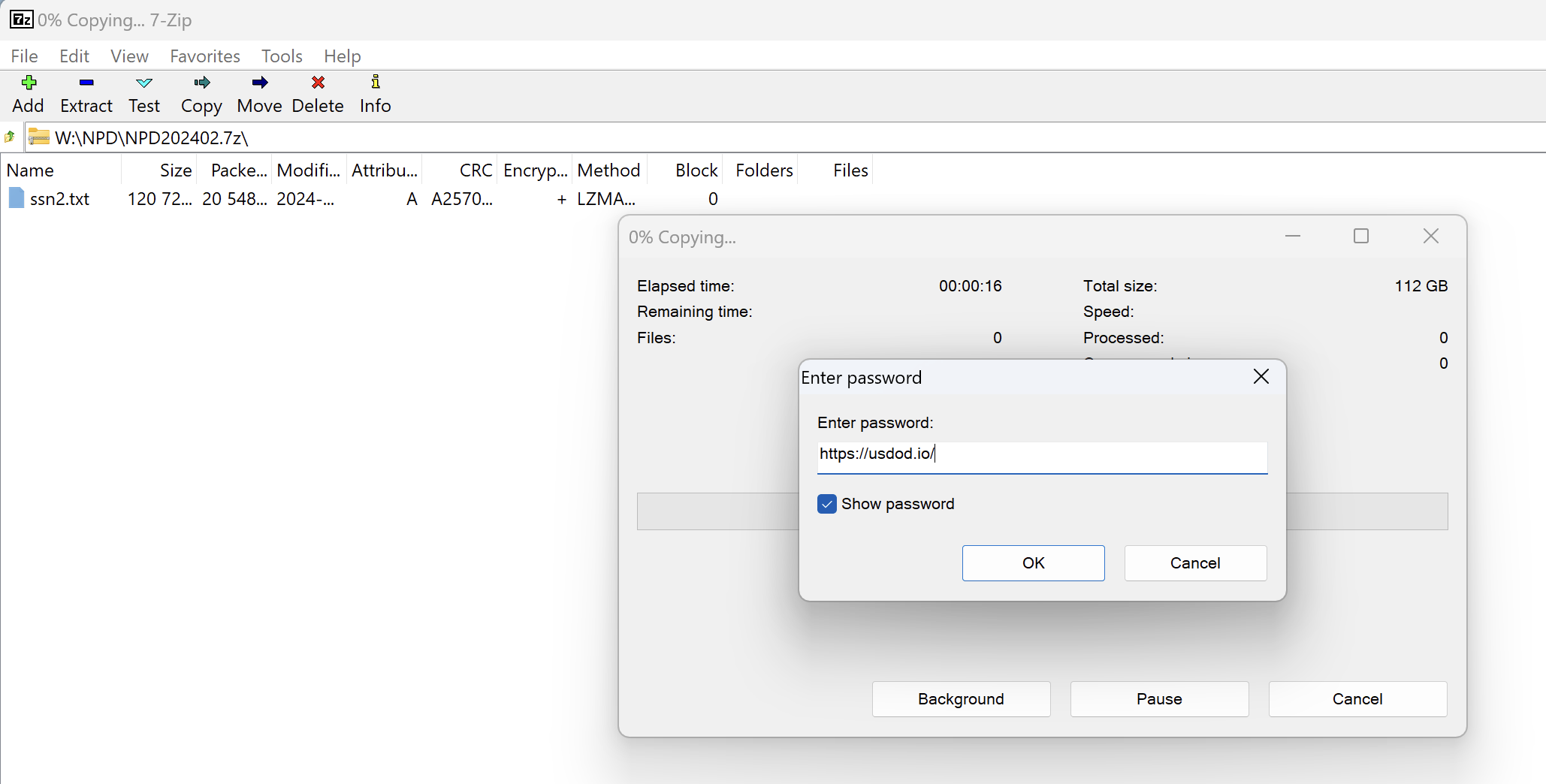1546x784 pixels.
Task: Sort by the Method column header
Action: (609, 170)
